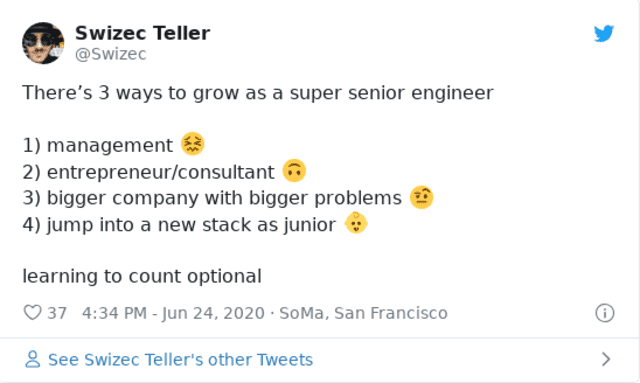Click the 'learning to count optional' text

point(142,276)
